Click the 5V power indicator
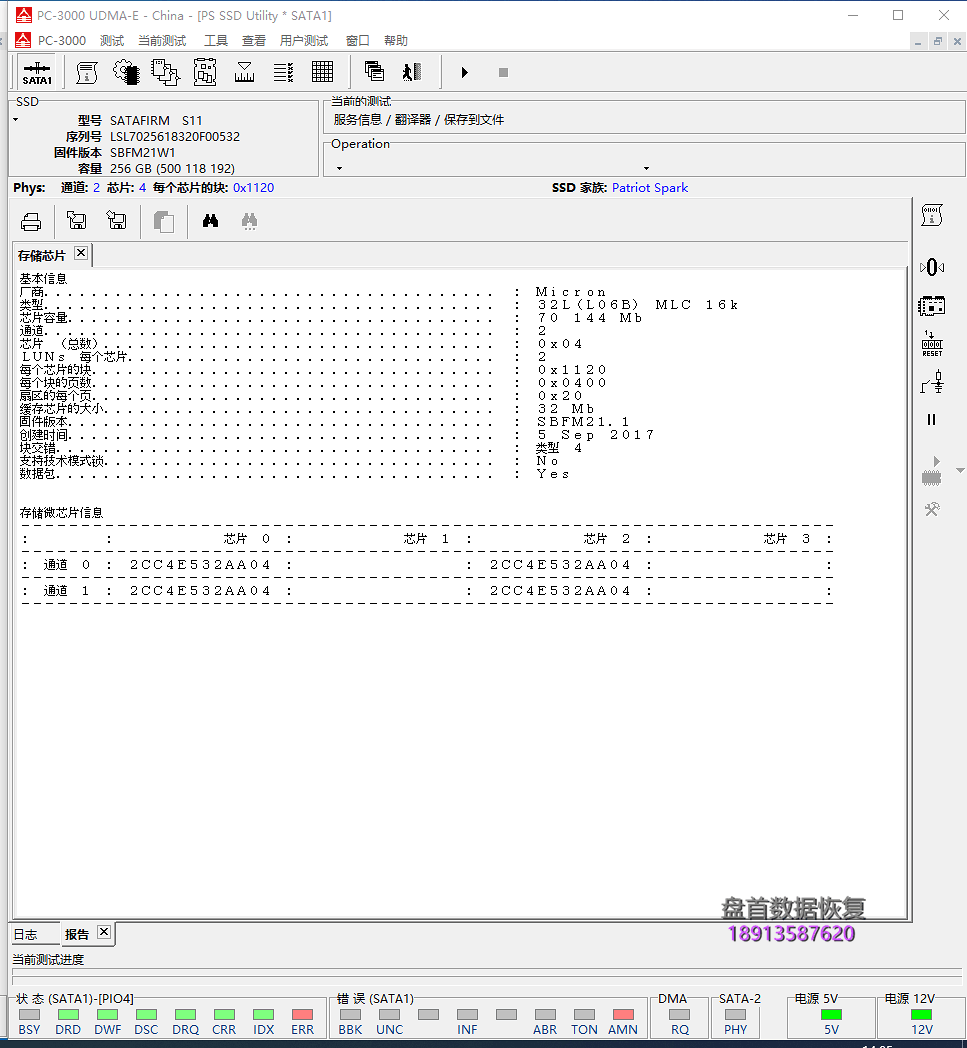Image resolution: width=967 pixels, height=1048 pixels. [831, 1015]
